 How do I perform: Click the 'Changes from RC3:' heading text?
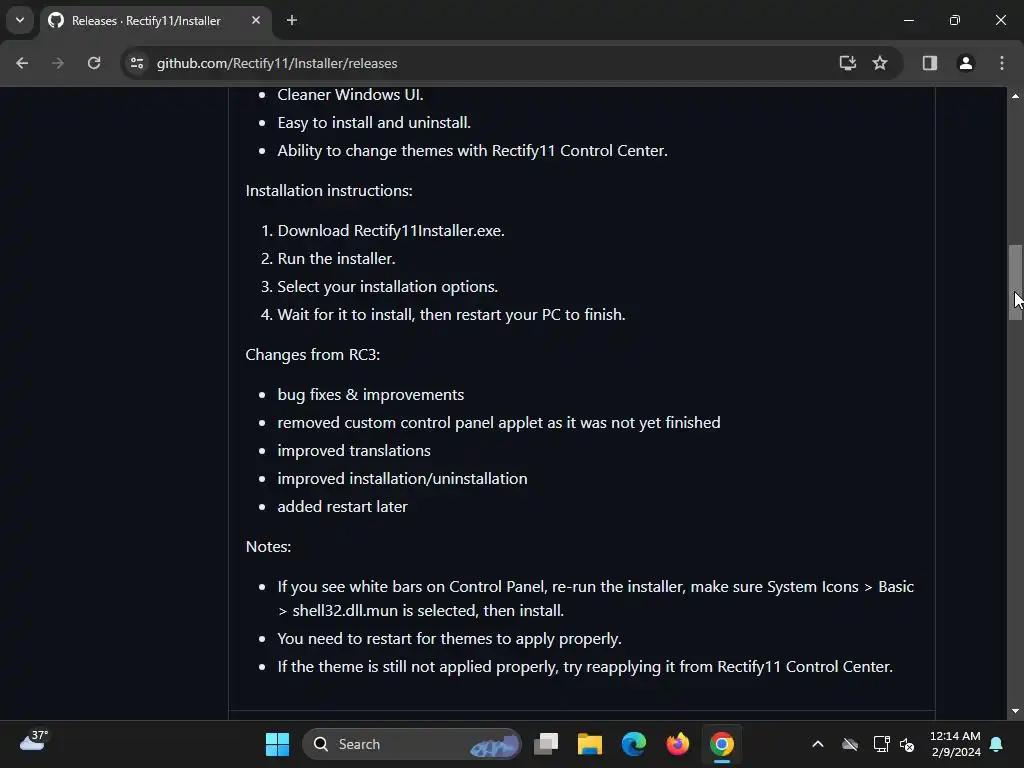tap(312, 355)
